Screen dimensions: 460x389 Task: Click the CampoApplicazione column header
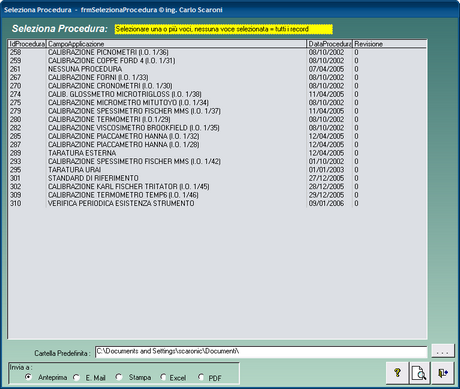(176, 44)
